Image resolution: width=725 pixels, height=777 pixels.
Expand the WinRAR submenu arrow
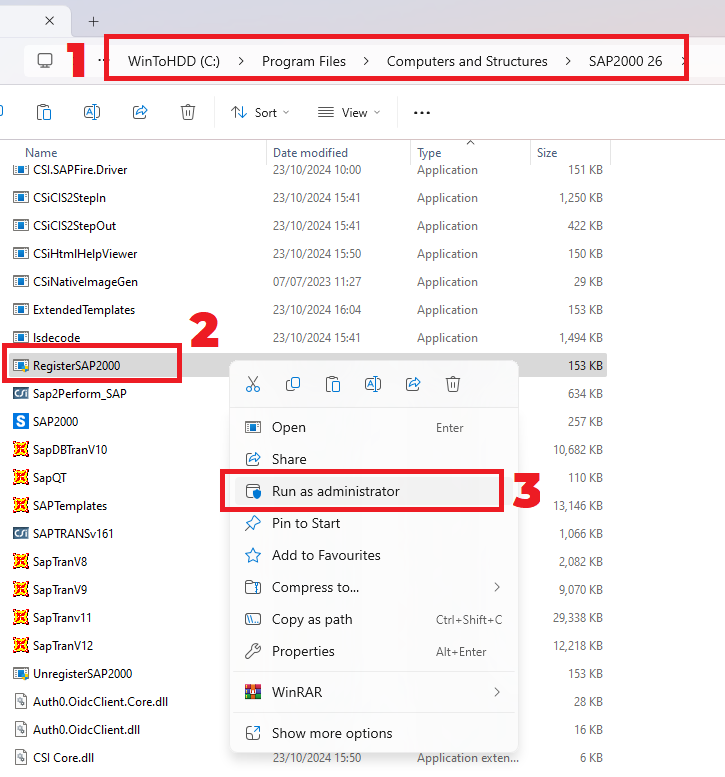coord(497,692)
